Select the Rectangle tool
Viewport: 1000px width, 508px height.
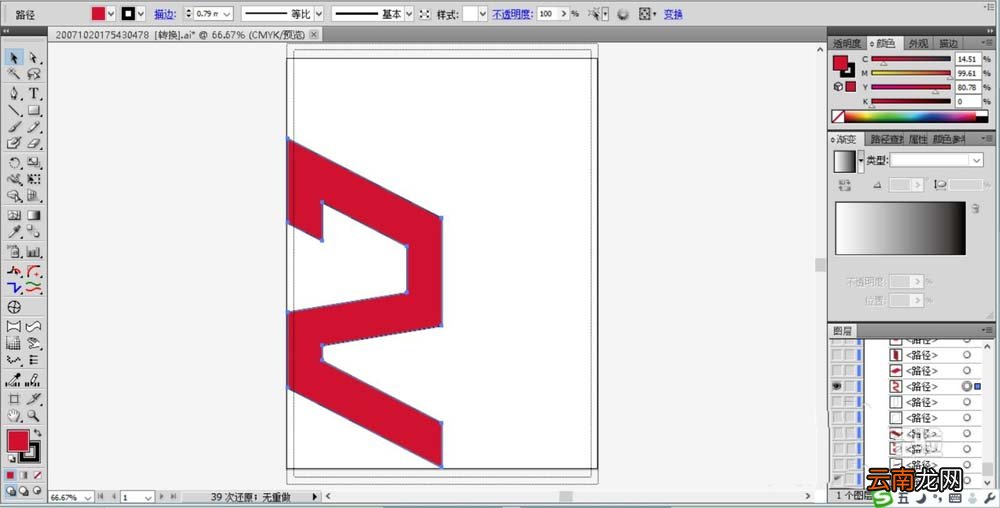click(x=33, y=111)
